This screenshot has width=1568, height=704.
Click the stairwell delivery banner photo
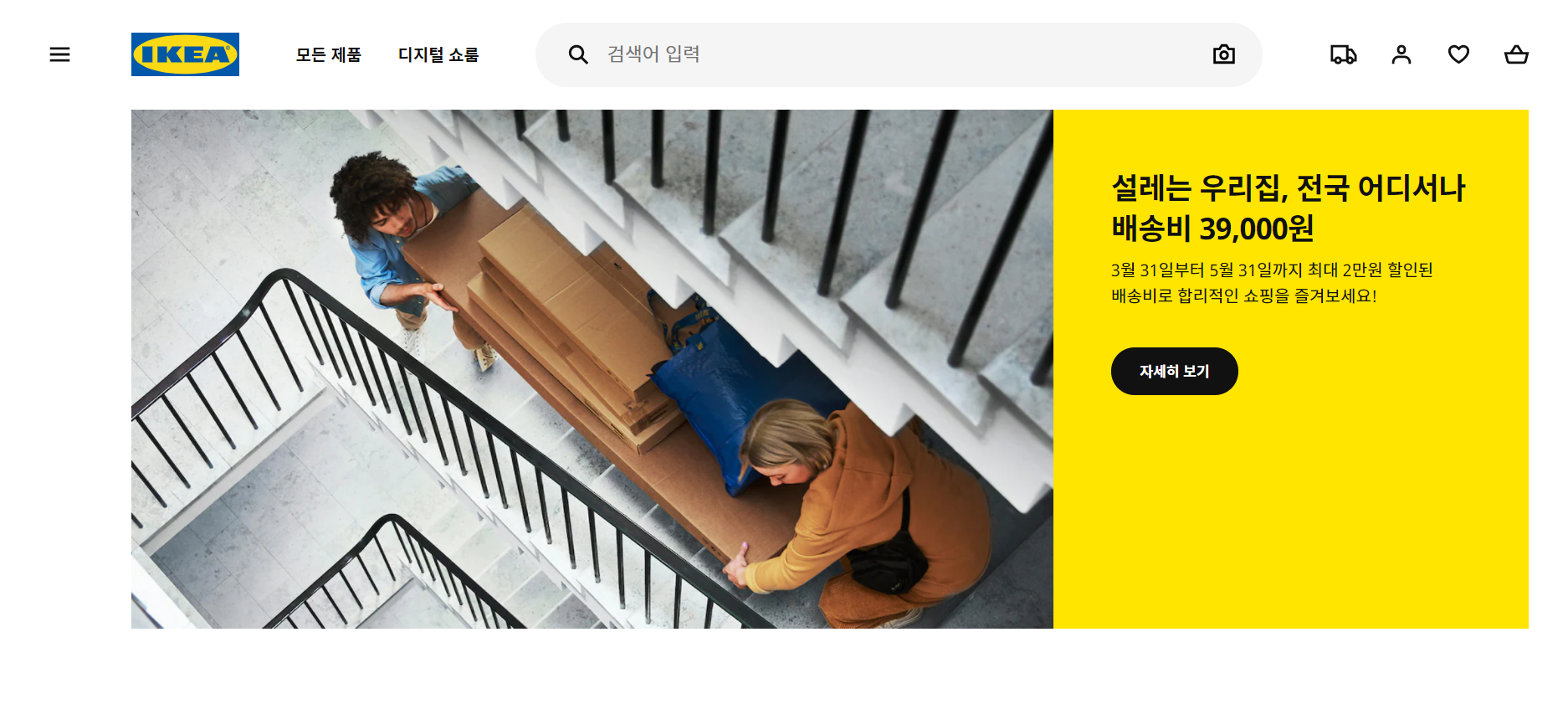592,369
